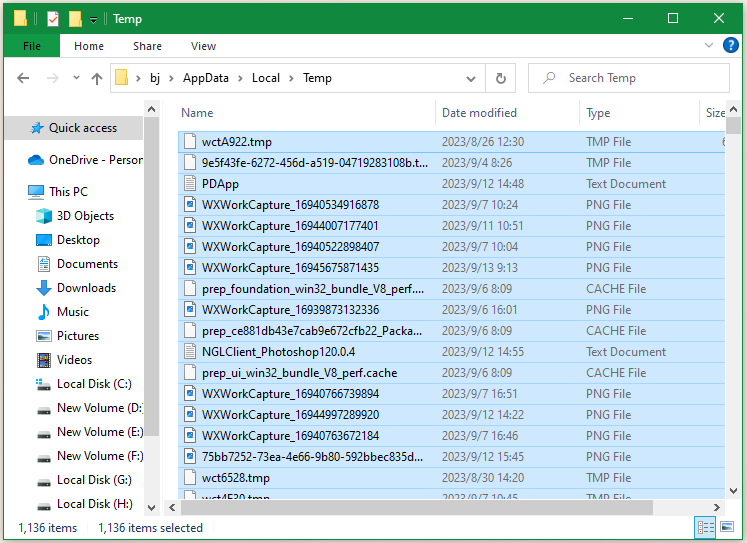Select file WXWorkCapture_16944007177401
Viewport: 747px width, 543px height.
(x=451, y=226)
